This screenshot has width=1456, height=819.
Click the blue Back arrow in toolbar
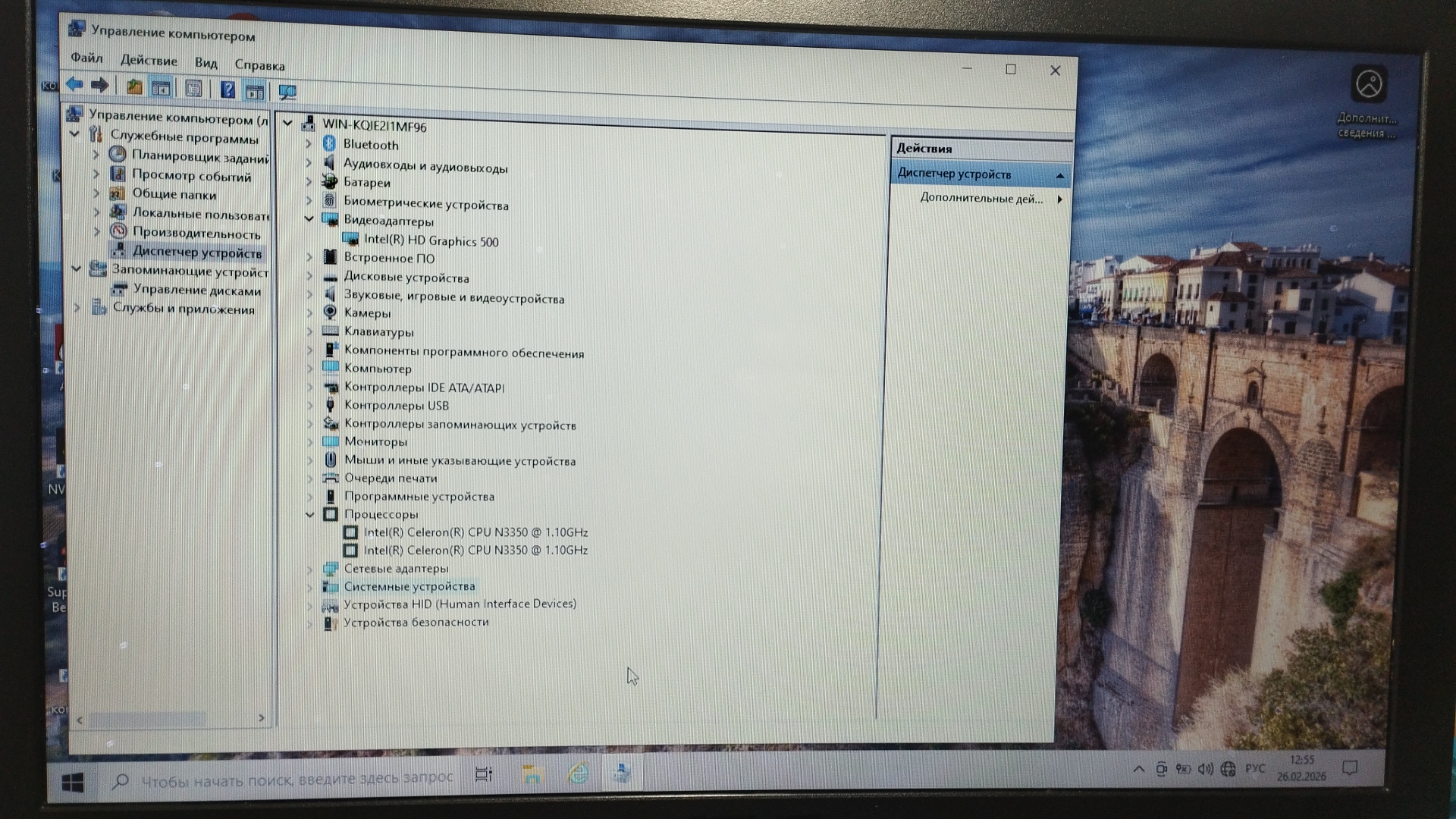click(74, 85)
